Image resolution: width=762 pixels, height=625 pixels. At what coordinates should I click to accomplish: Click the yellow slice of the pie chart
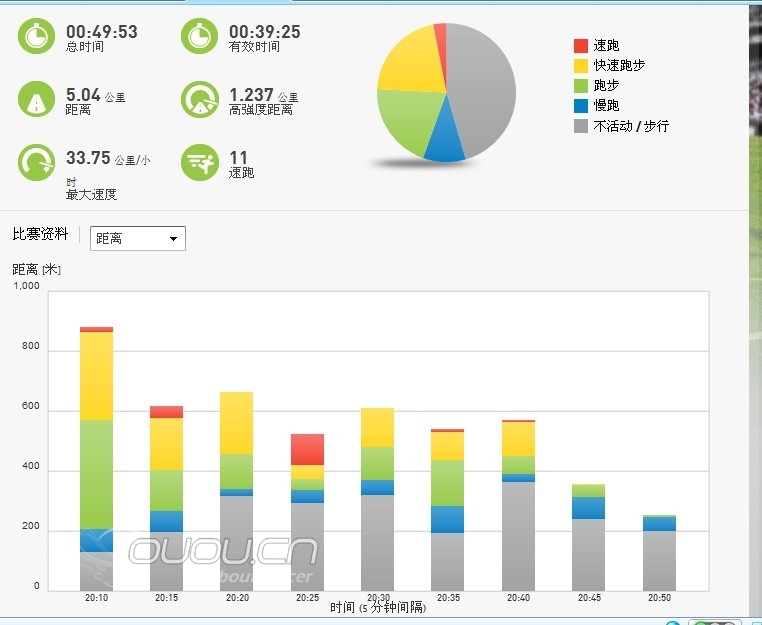(x=410, y=60)
